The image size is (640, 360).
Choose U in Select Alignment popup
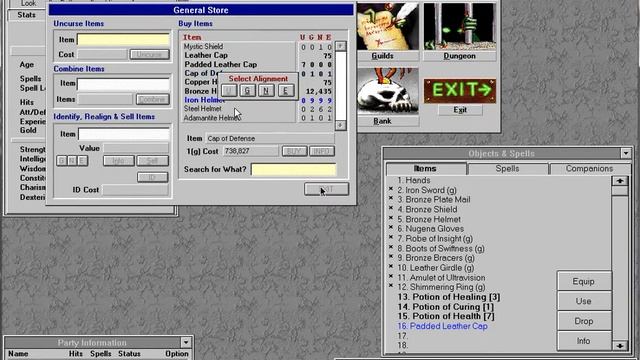coord(229,91)
